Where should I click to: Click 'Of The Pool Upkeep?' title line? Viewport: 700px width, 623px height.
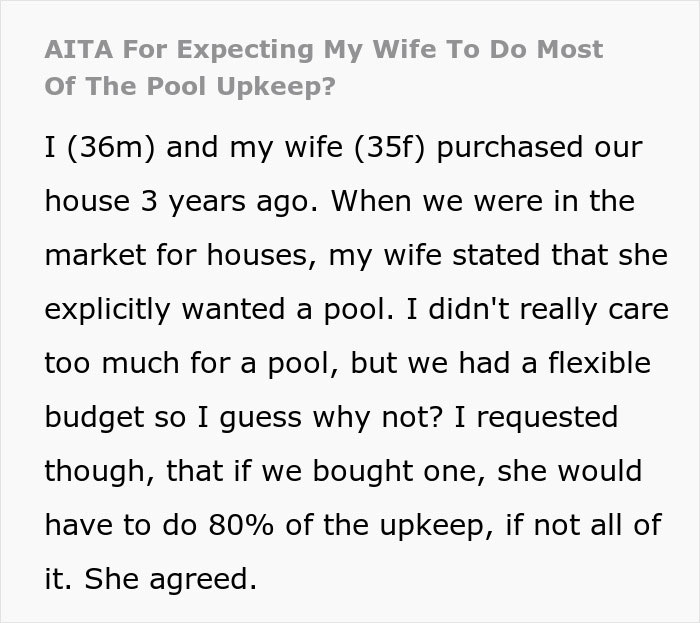pos(190,85)
